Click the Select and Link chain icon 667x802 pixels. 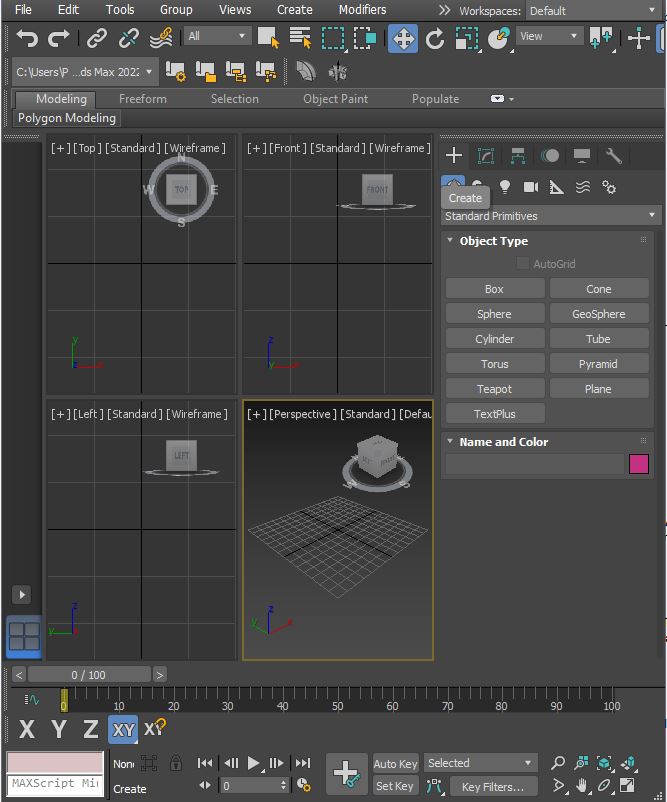[97, 38]
